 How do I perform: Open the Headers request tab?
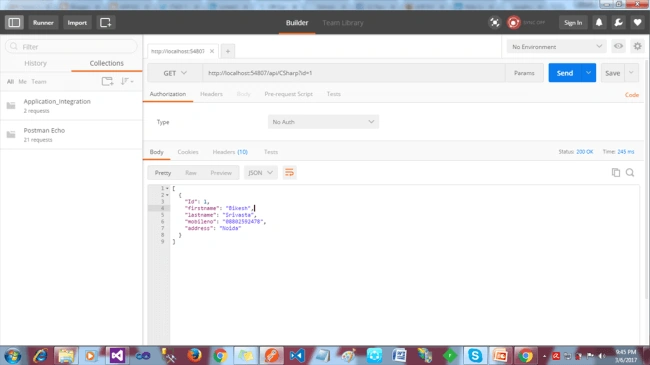pyautogui.click(x=211, y=94)
